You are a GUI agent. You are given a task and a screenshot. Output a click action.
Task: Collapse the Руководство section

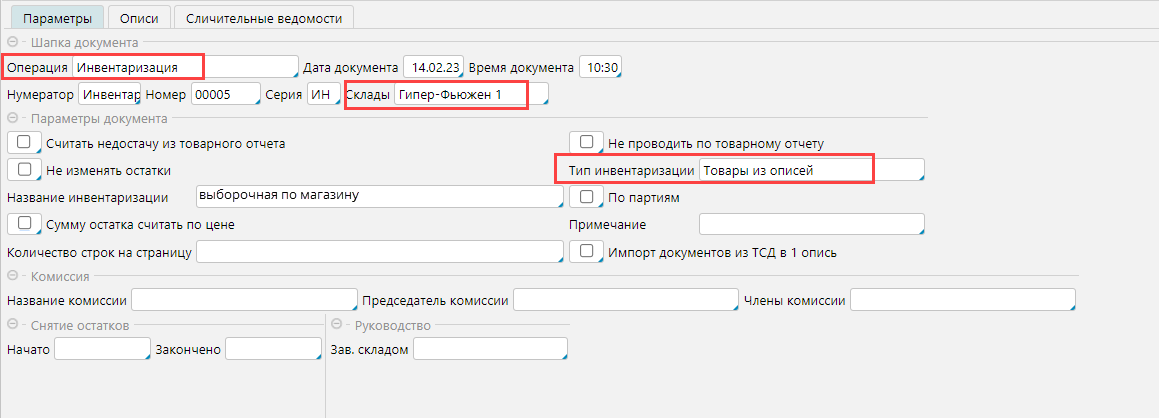point(337,325)
